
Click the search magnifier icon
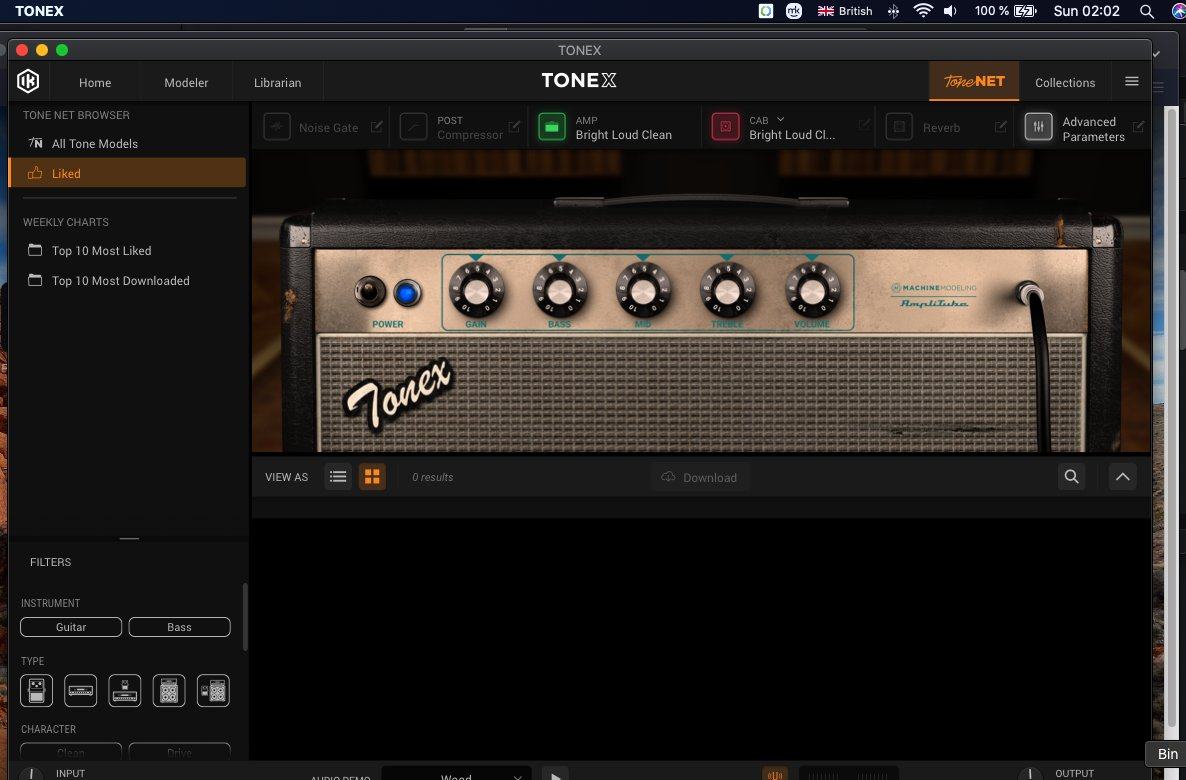tap(1072, 477)
